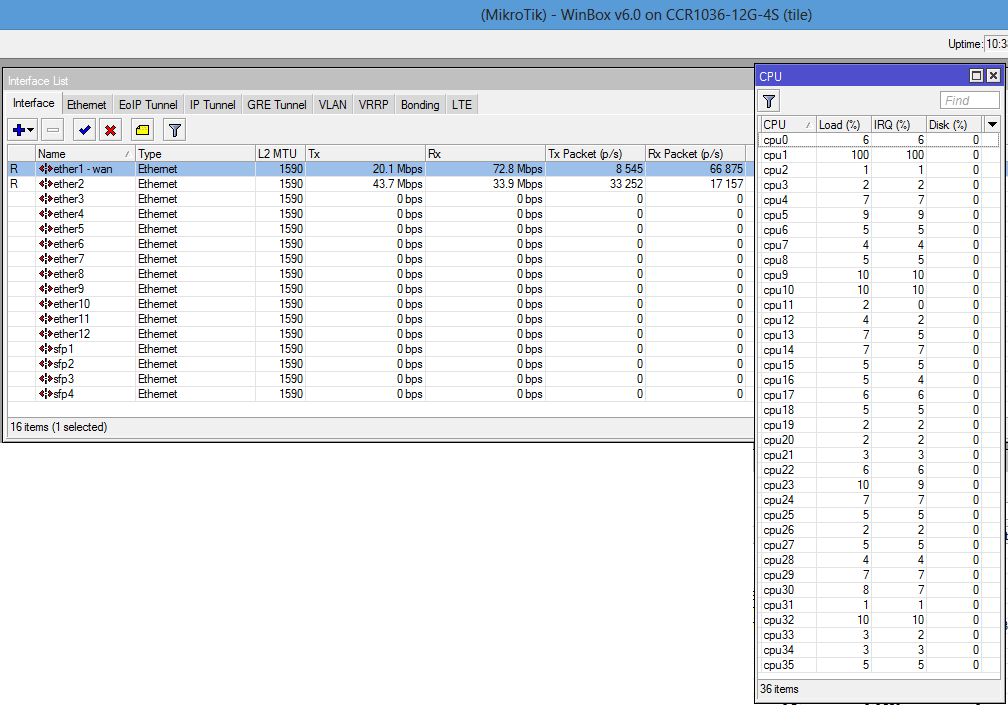Viewport: 1008px width, 705px height.
Task: Sort by the Load (%) column header
Action: tap(843, 125)
